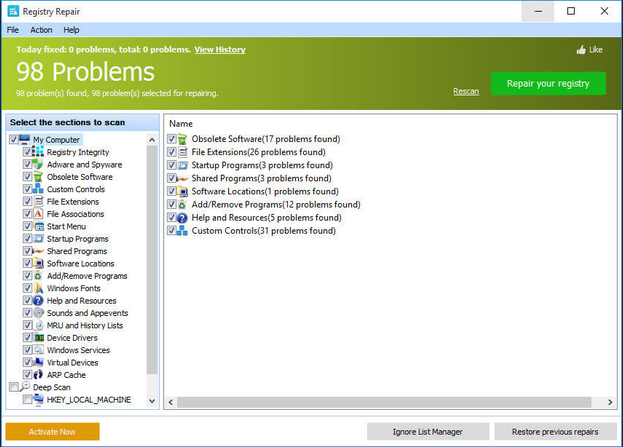
Task: Click the Name column header
Action: pos(181,124)
